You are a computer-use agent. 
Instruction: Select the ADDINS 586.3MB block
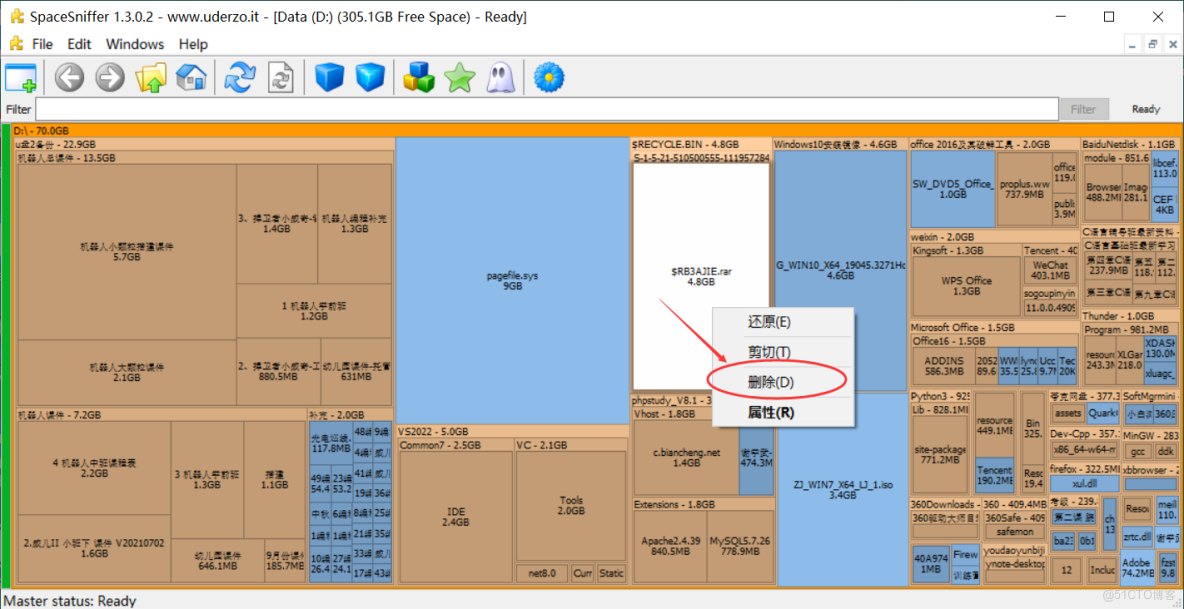(x=942, y=365)
